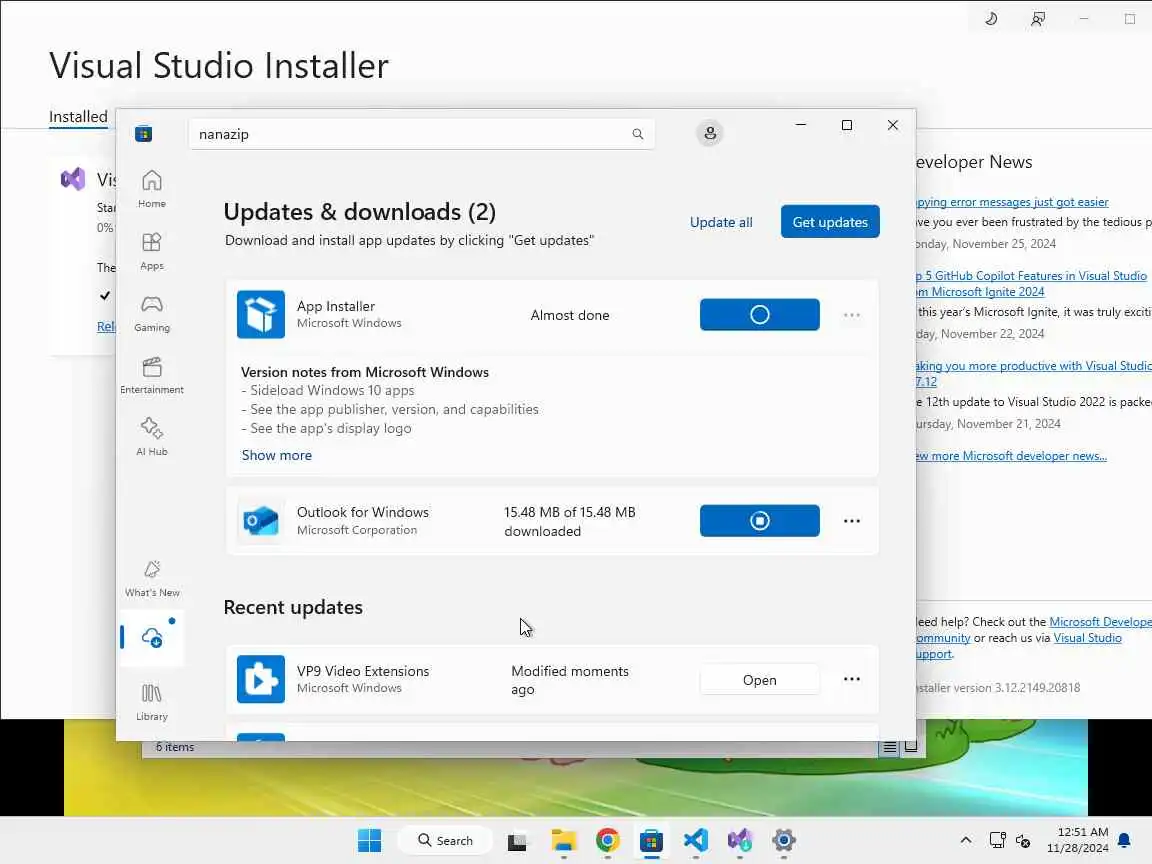Switch to Visual Studio Installer taskbar icon
This screenshot has height=864, width=1152.
tap(740, 840)
